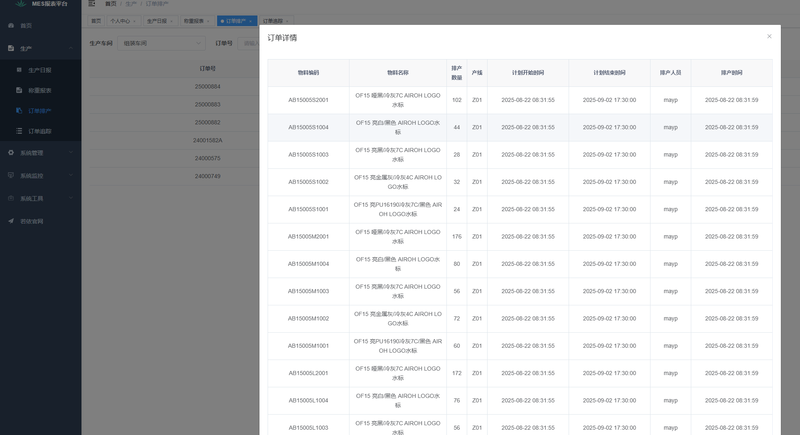The width and height of the screenshot is (800, 435).
Task: Select order 25000884 in background table
Action: pyautogui.click(x=207, y=87)
